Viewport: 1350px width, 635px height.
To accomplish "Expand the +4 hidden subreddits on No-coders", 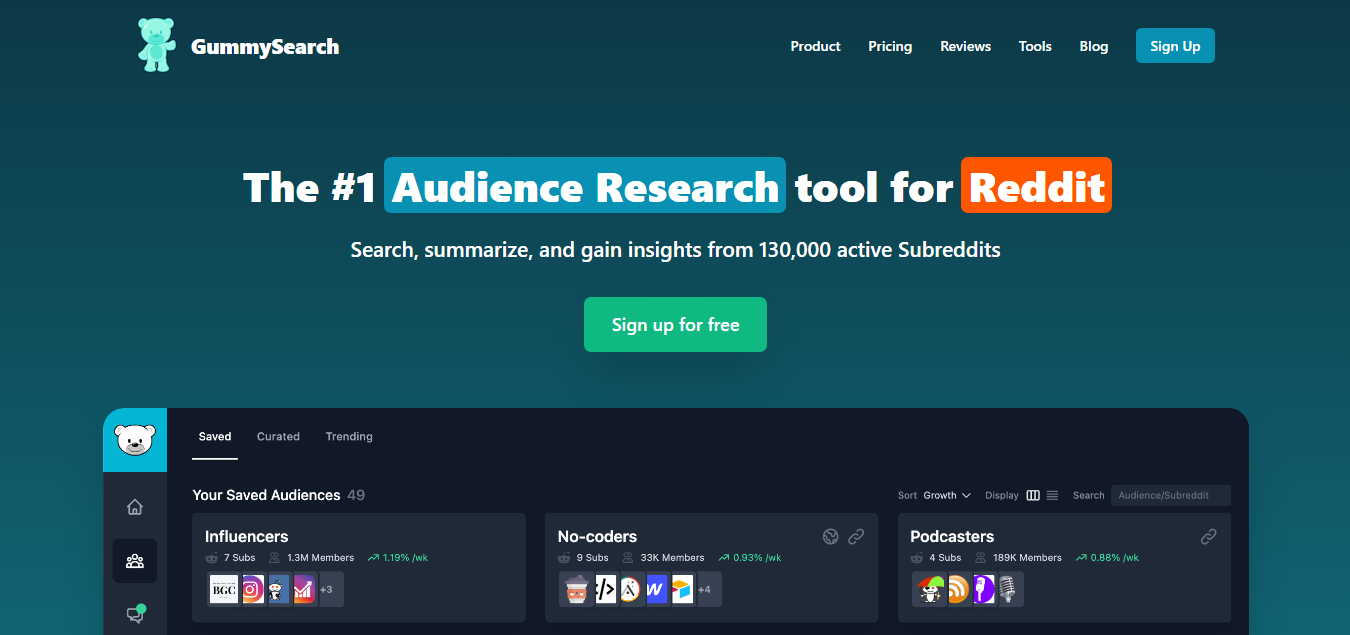I will [706, 589].
